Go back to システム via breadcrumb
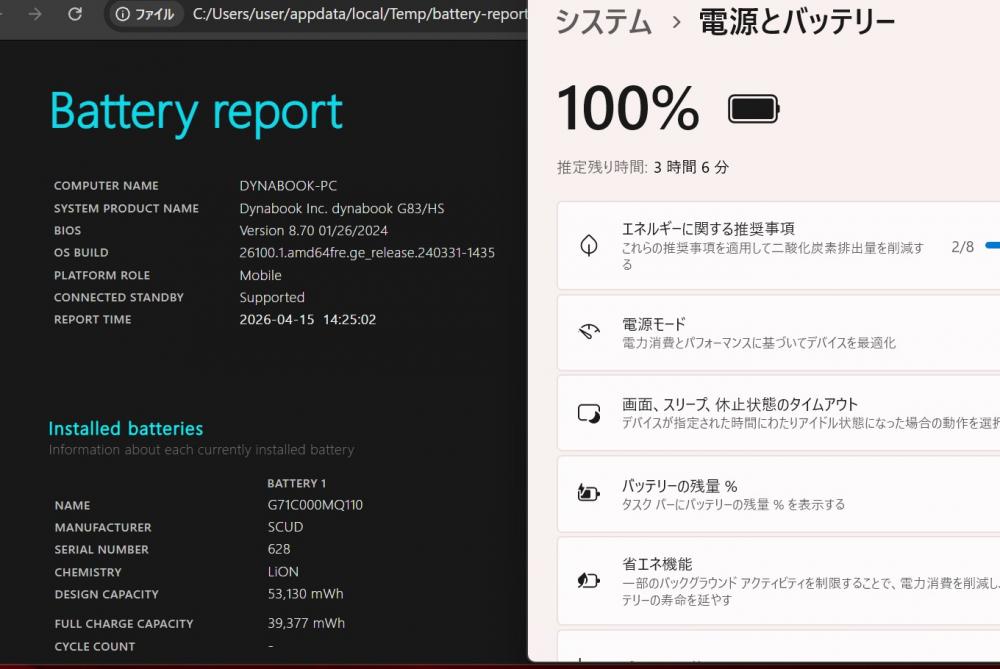The height and width of the screenshot is (669, 1000). [603, 22]
